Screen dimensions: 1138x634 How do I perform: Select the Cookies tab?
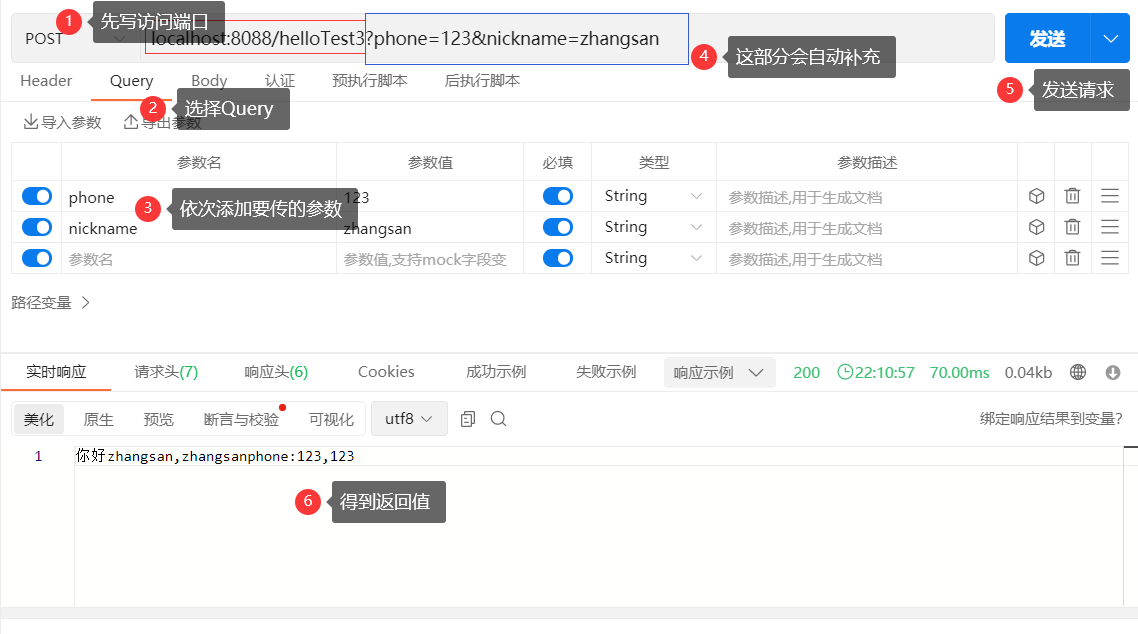point(386,372)
